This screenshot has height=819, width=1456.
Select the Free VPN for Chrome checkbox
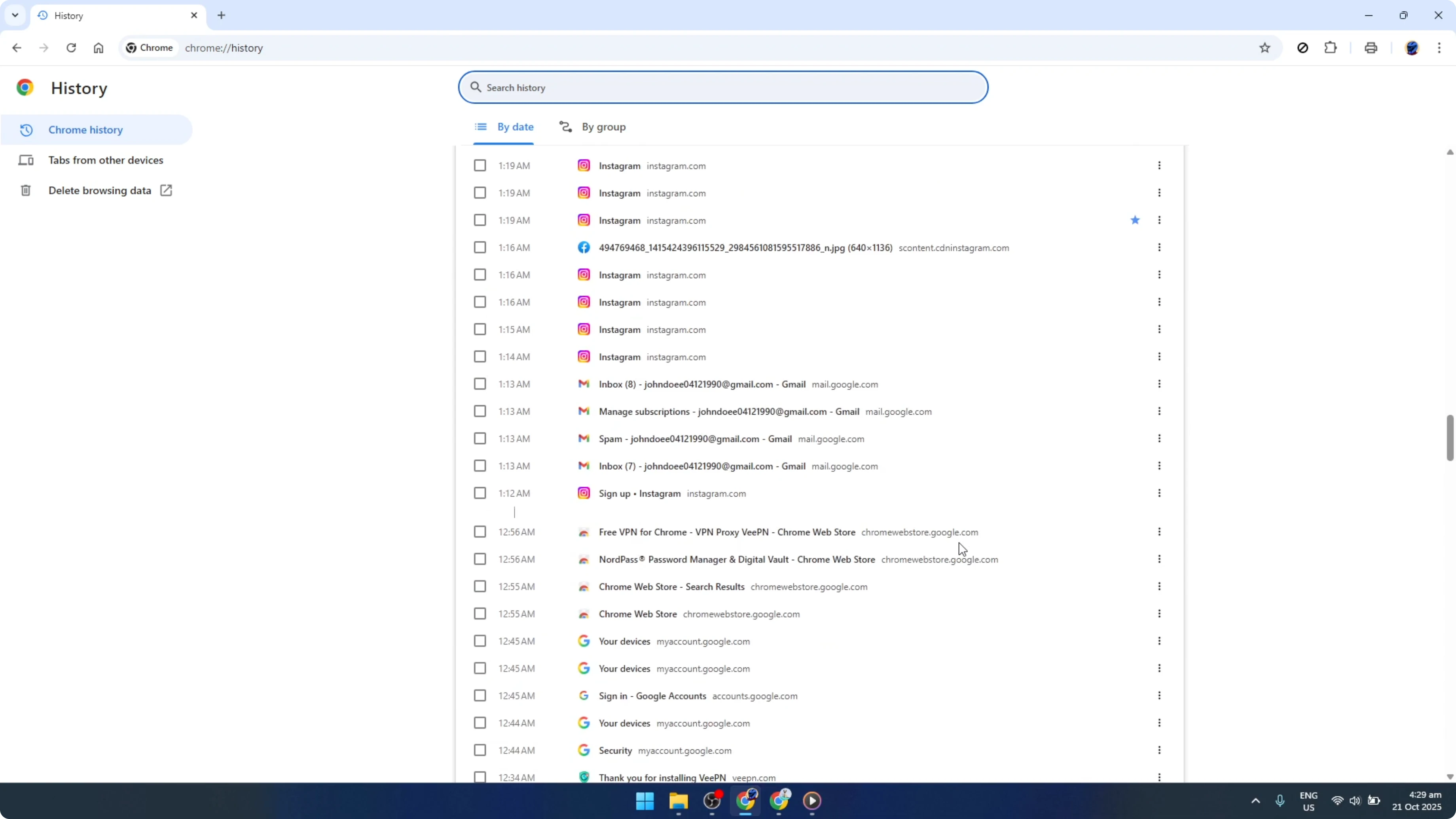coord(480,533)
